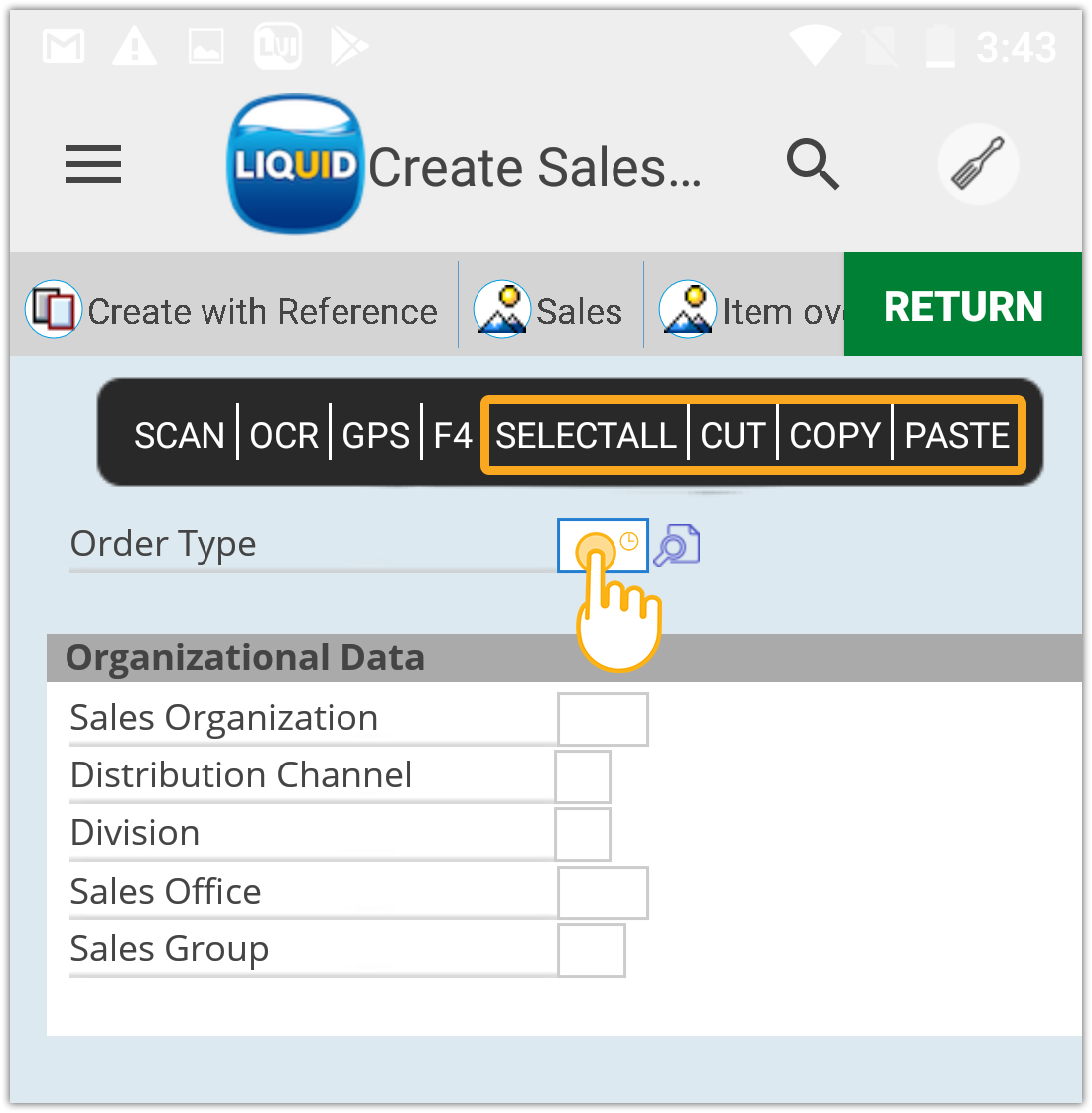The image size is (1092, 1113).
Task: Choose OCR from the popup toolbar
Action: click(284, 435)
